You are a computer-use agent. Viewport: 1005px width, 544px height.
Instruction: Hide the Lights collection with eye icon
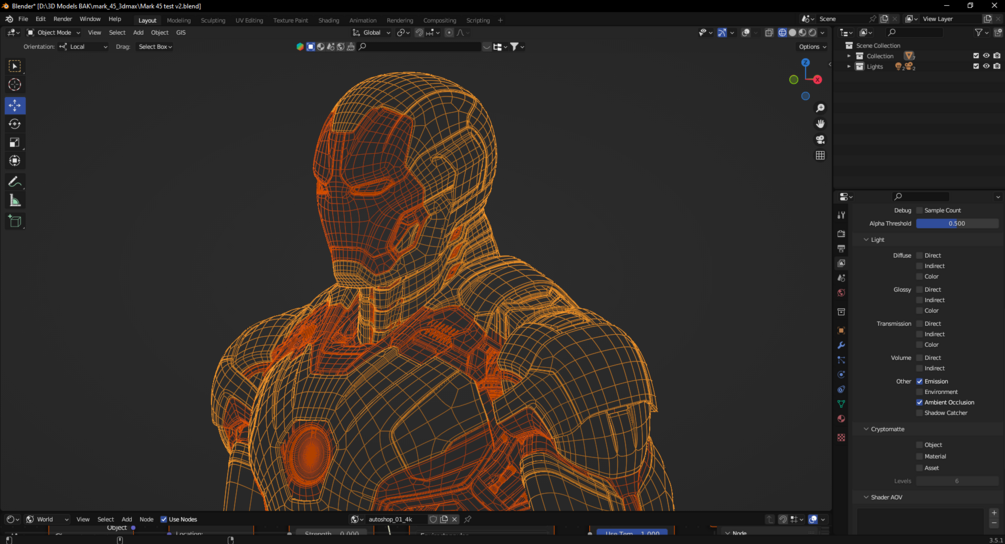pos(986,67)
